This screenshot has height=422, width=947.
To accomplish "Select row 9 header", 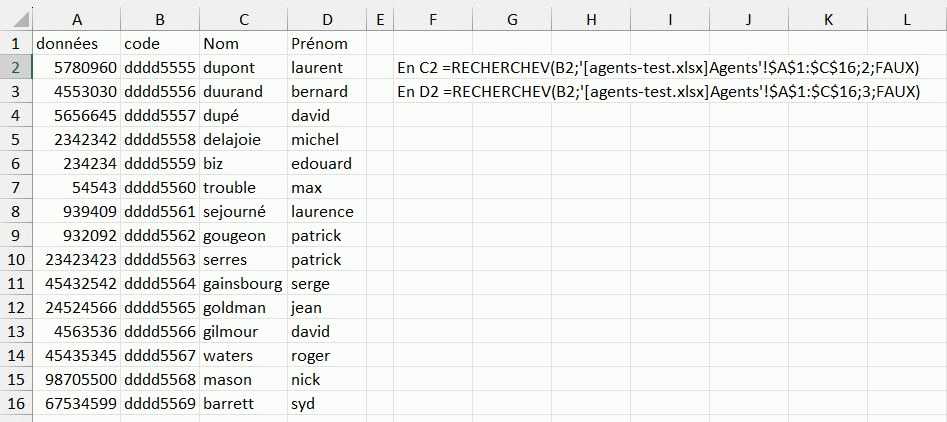I will click(16, 235).
